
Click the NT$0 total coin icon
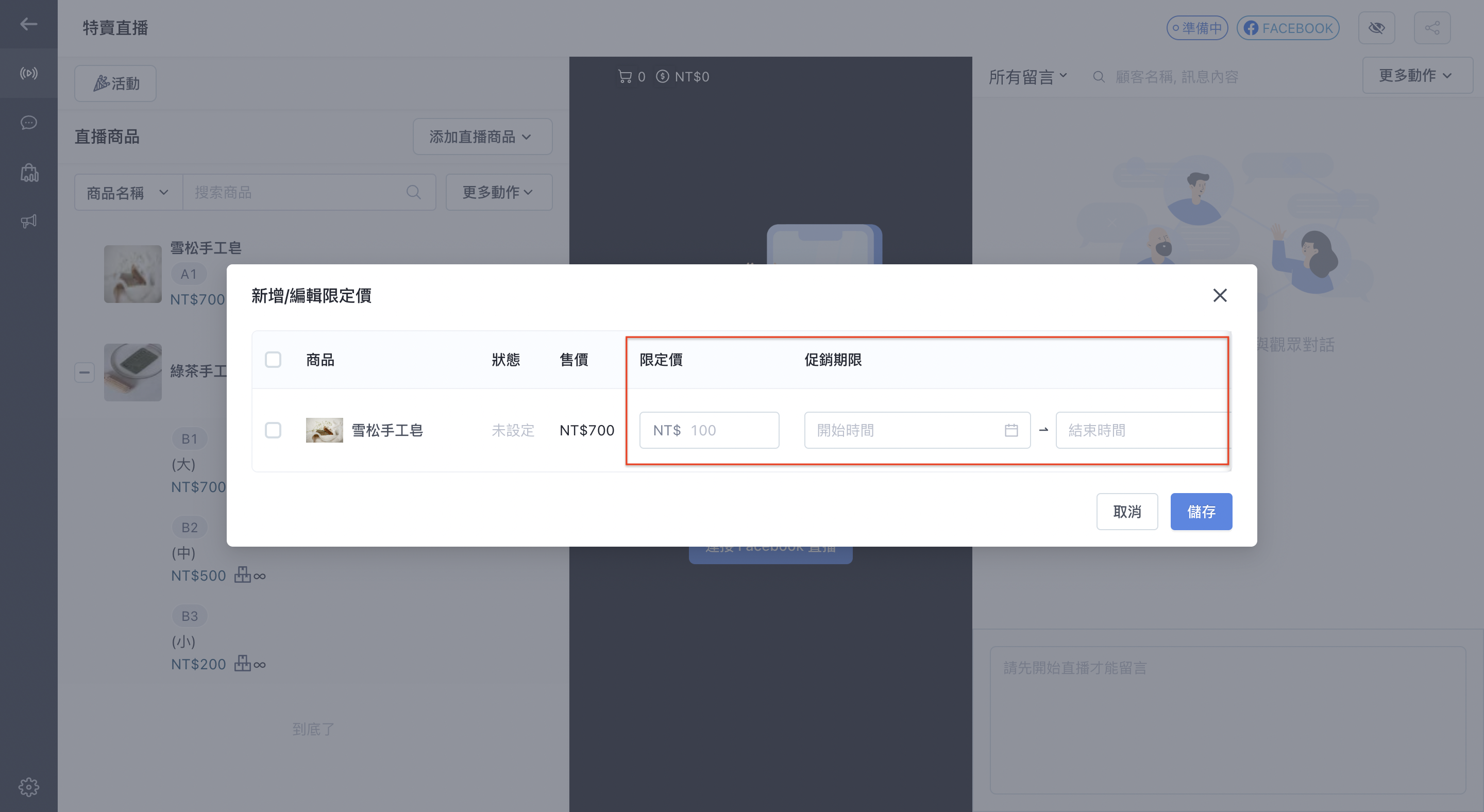663,77
